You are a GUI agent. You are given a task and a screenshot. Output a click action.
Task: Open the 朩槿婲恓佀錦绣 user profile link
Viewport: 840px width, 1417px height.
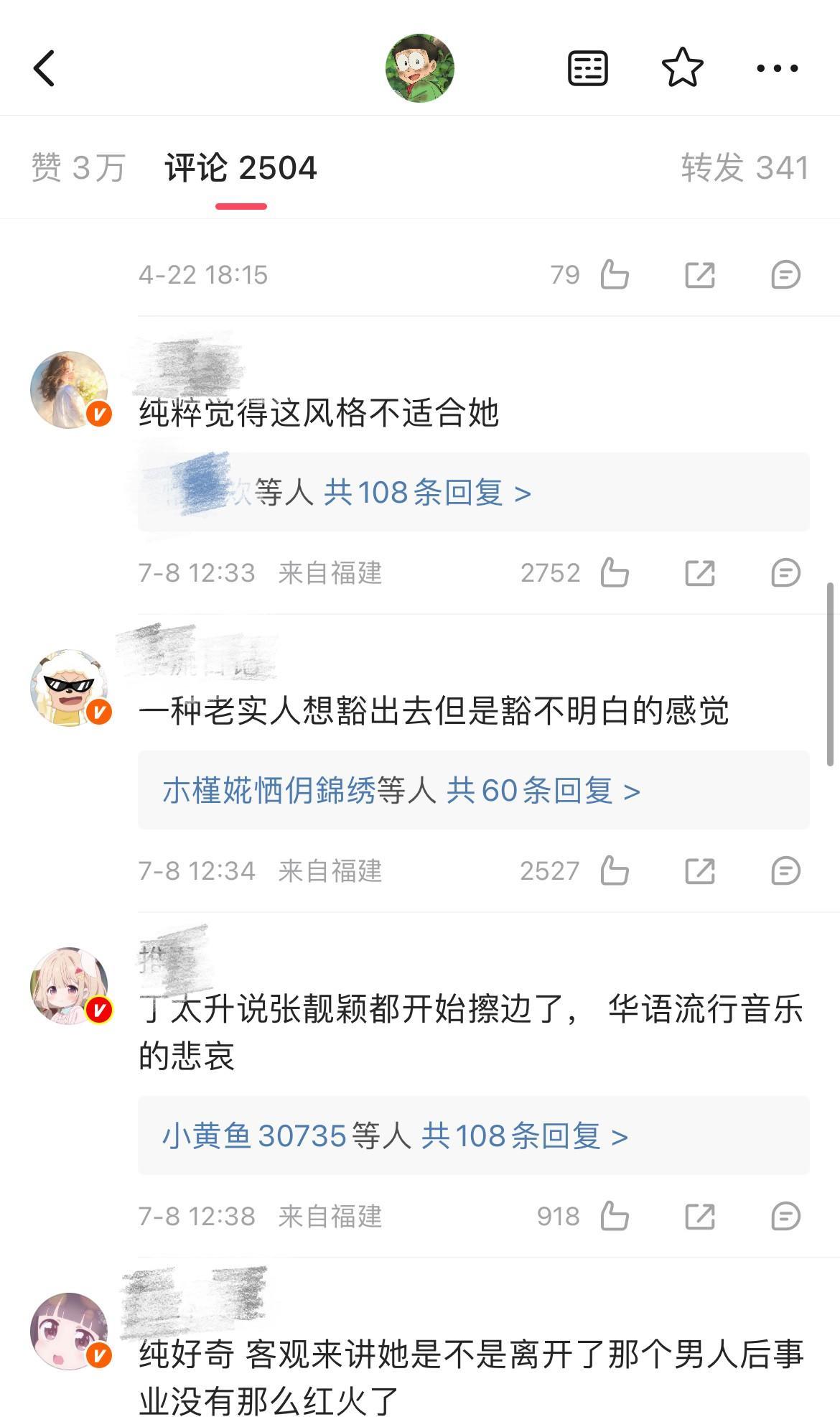point(269,791)
